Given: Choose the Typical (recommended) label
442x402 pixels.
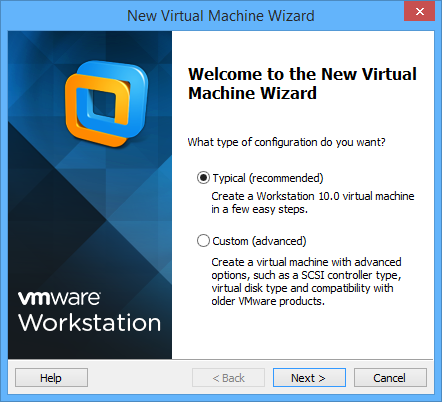Looking at the screenshot, I should [268, 178].
